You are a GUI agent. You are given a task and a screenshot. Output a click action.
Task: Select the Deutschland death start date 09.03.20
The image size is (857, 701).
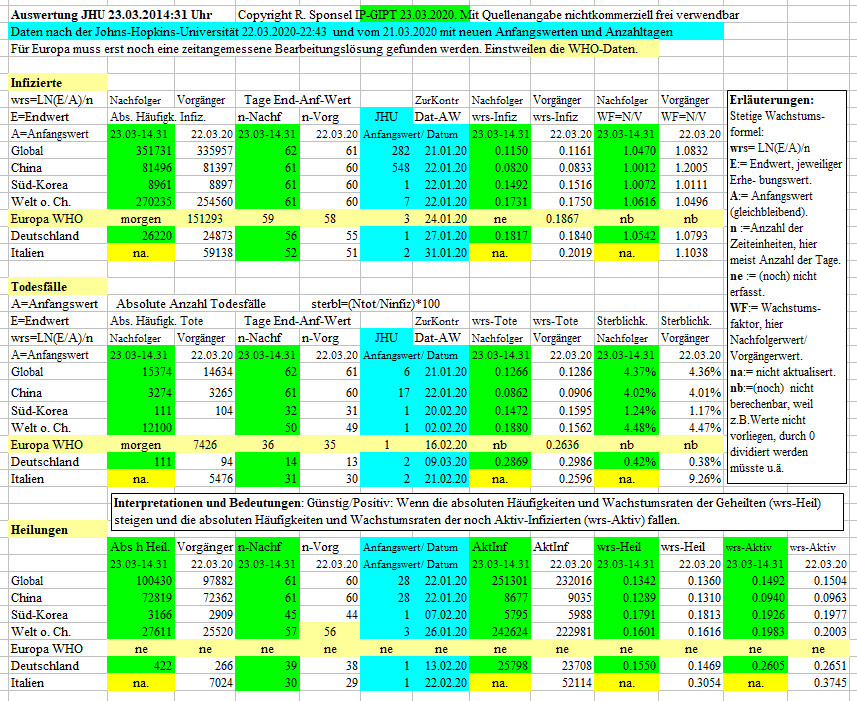point(441,462)
